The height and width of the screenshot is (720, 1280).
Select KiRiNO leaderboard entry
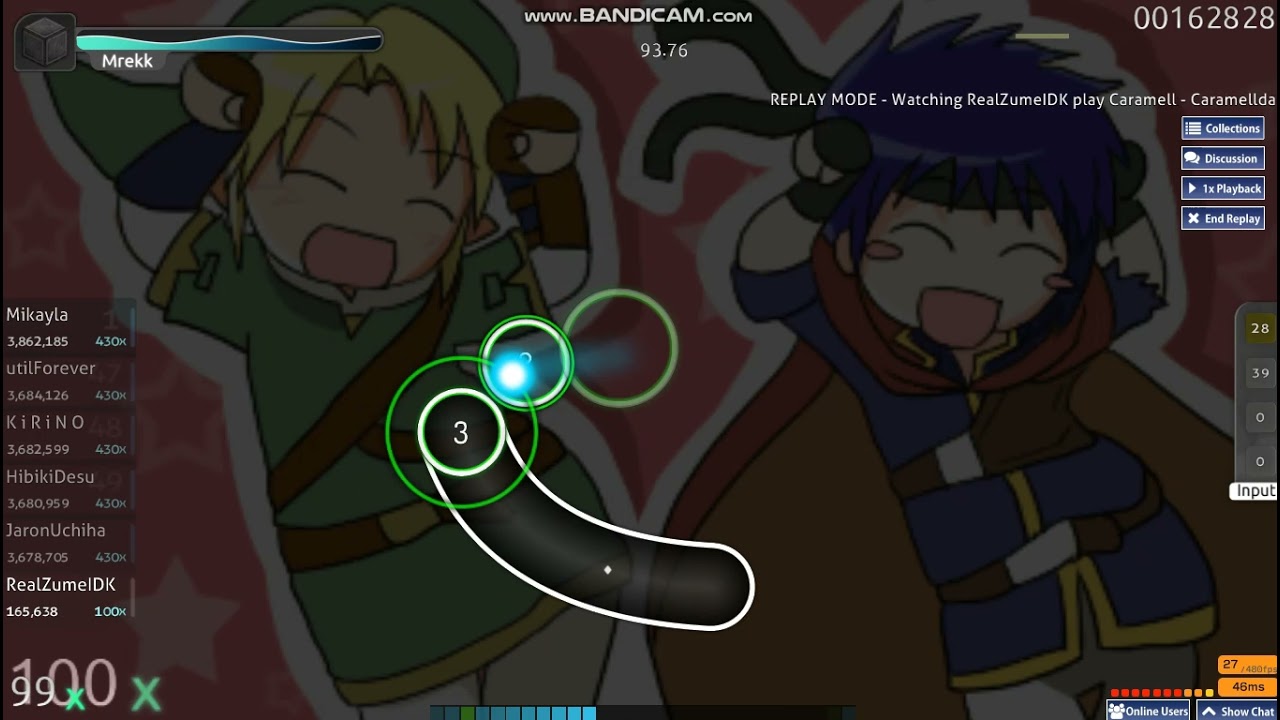point(67,435)
